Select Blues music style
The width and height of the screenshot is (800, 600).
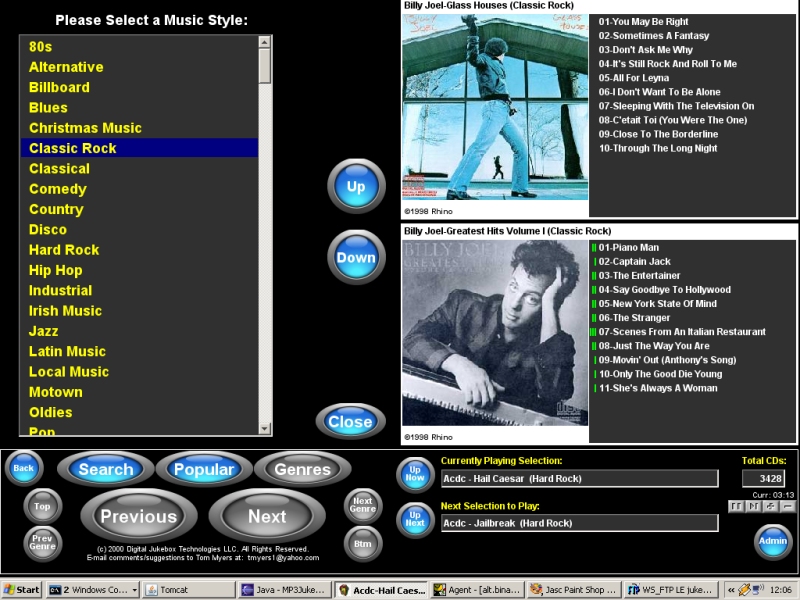[139, 108]
